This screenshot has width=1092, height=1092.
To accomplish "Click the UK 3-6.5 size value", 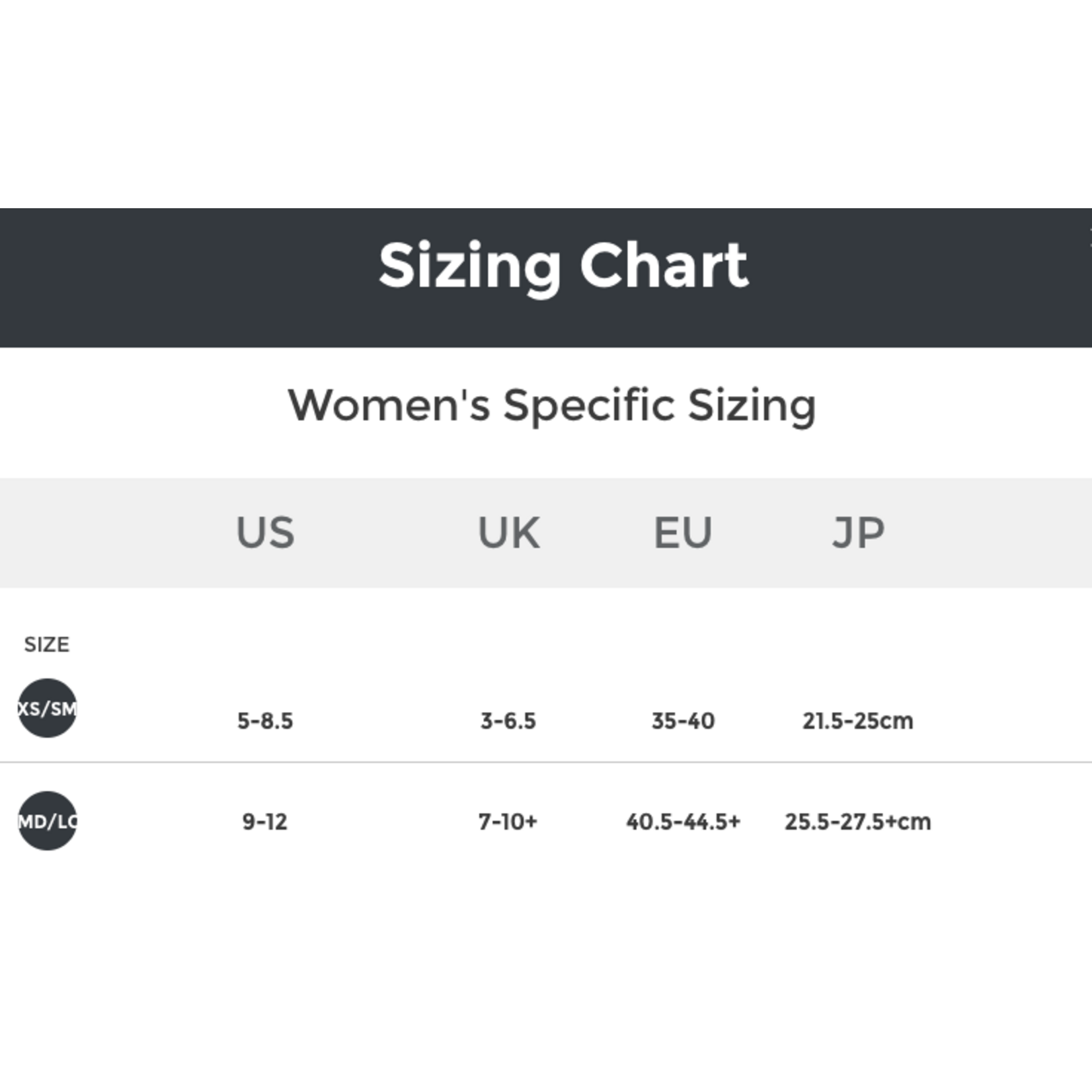I will [508, 721].
